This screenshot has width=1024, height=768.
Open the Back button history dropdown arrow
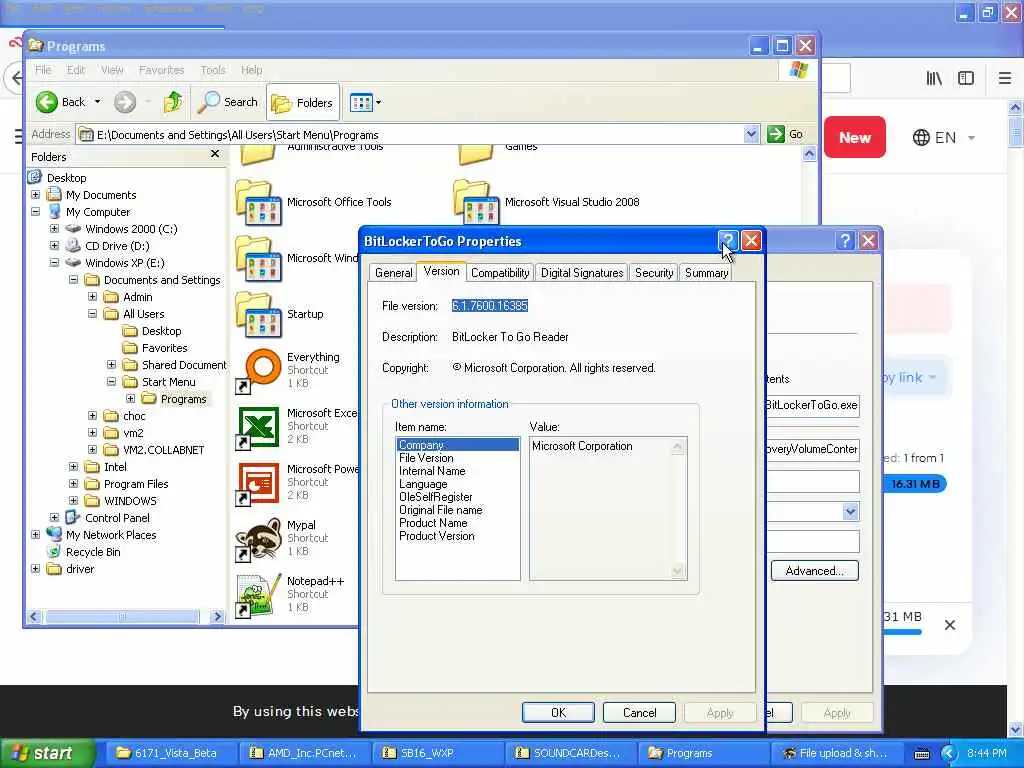pos(97,102)
